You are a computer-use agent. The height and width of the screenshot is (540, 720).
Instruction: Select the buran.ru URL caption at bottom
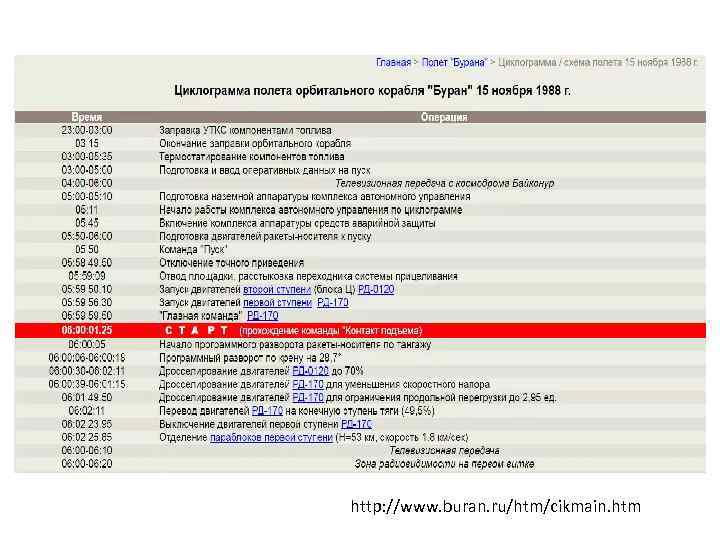(496, 506)
